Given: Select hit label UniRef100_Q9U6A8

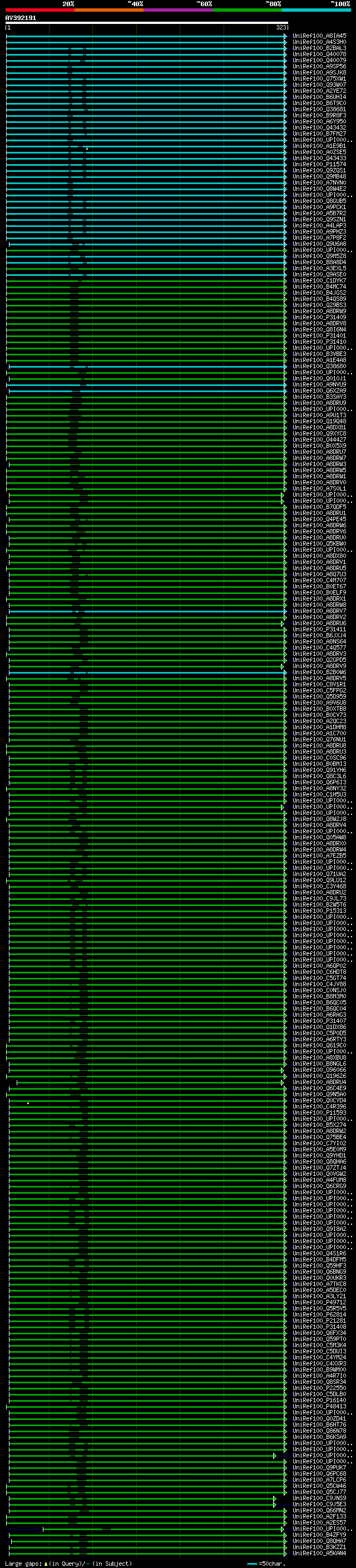Looking at the screenshot, I should (319, 244).
